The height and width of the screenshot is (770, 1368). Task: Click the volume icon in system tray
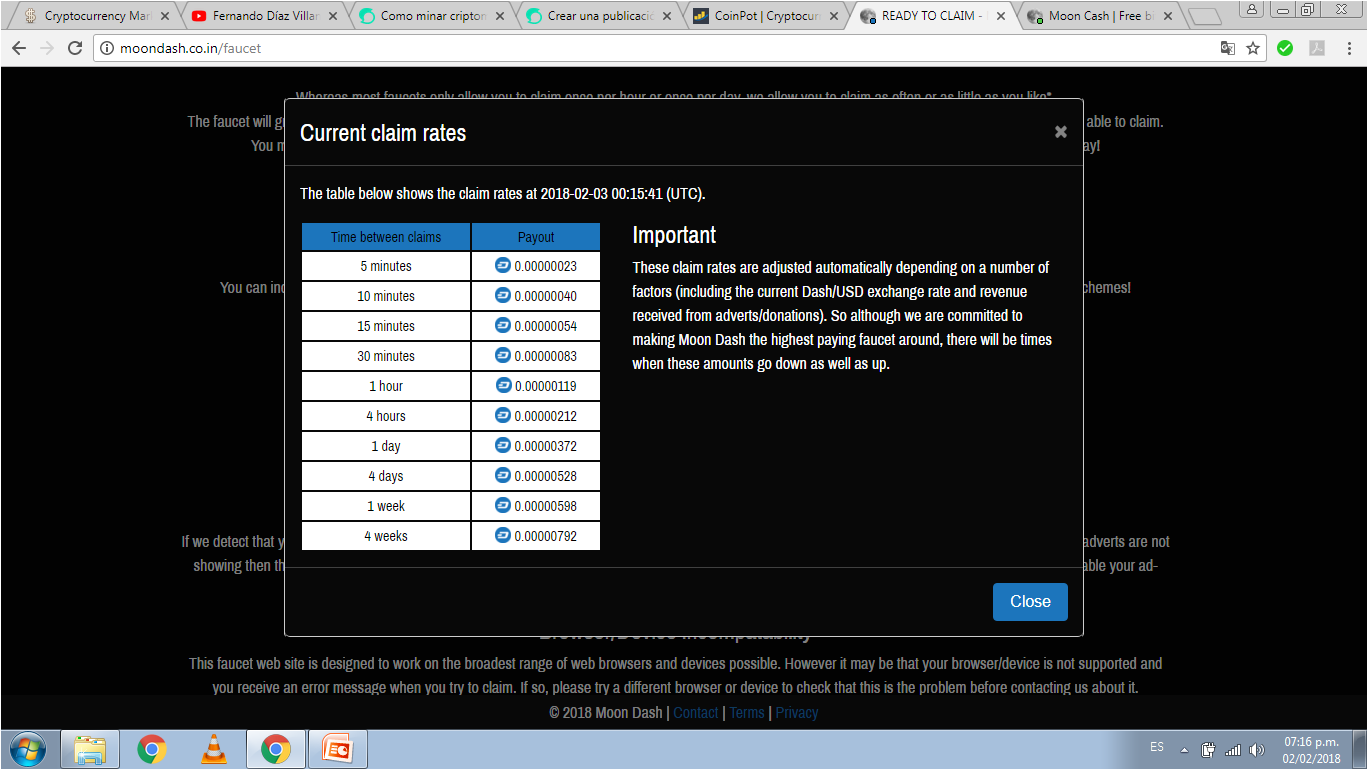1257,749
